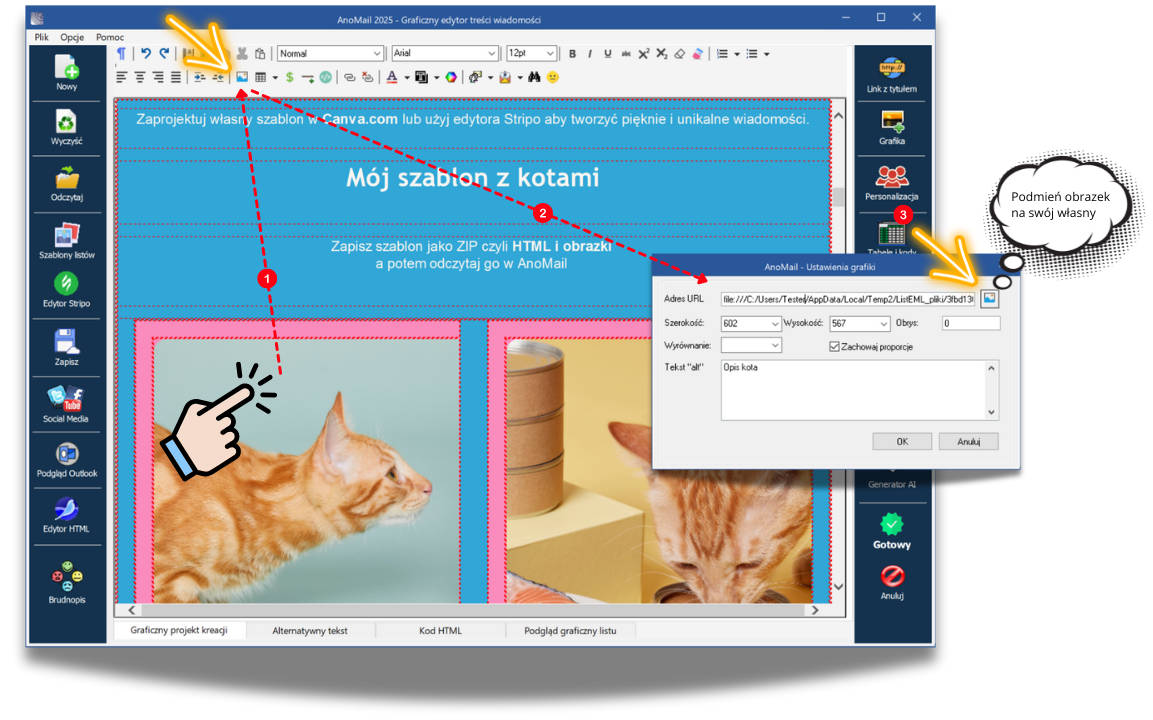Viewport: 1153px width, 720px height.
Task: Open Personalizacja people icon
Action: (x=891, y=177)
